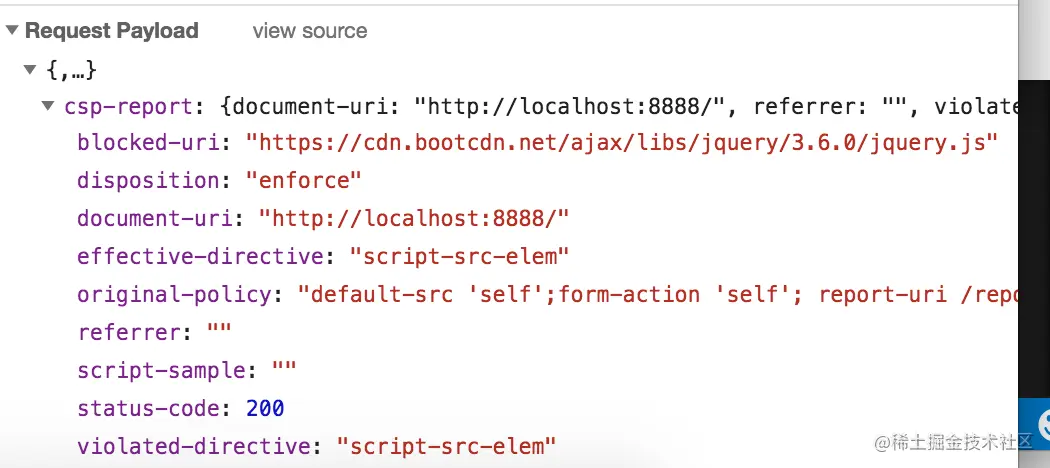Click the "http://localhost:8888/" document-uri value

413,218
